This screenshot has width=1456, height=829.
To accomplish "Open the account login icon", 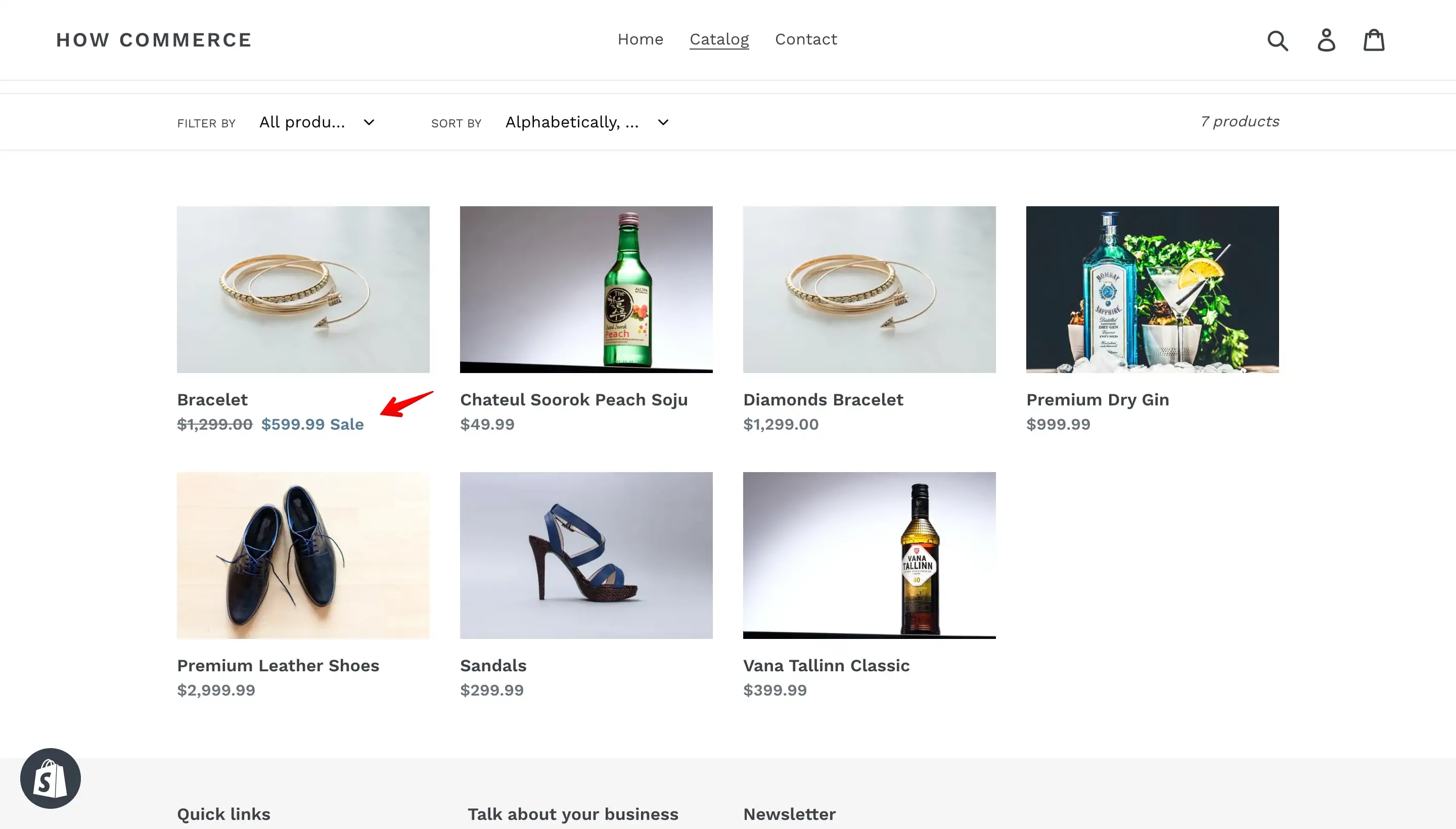I will click(x=1326, y=40).
